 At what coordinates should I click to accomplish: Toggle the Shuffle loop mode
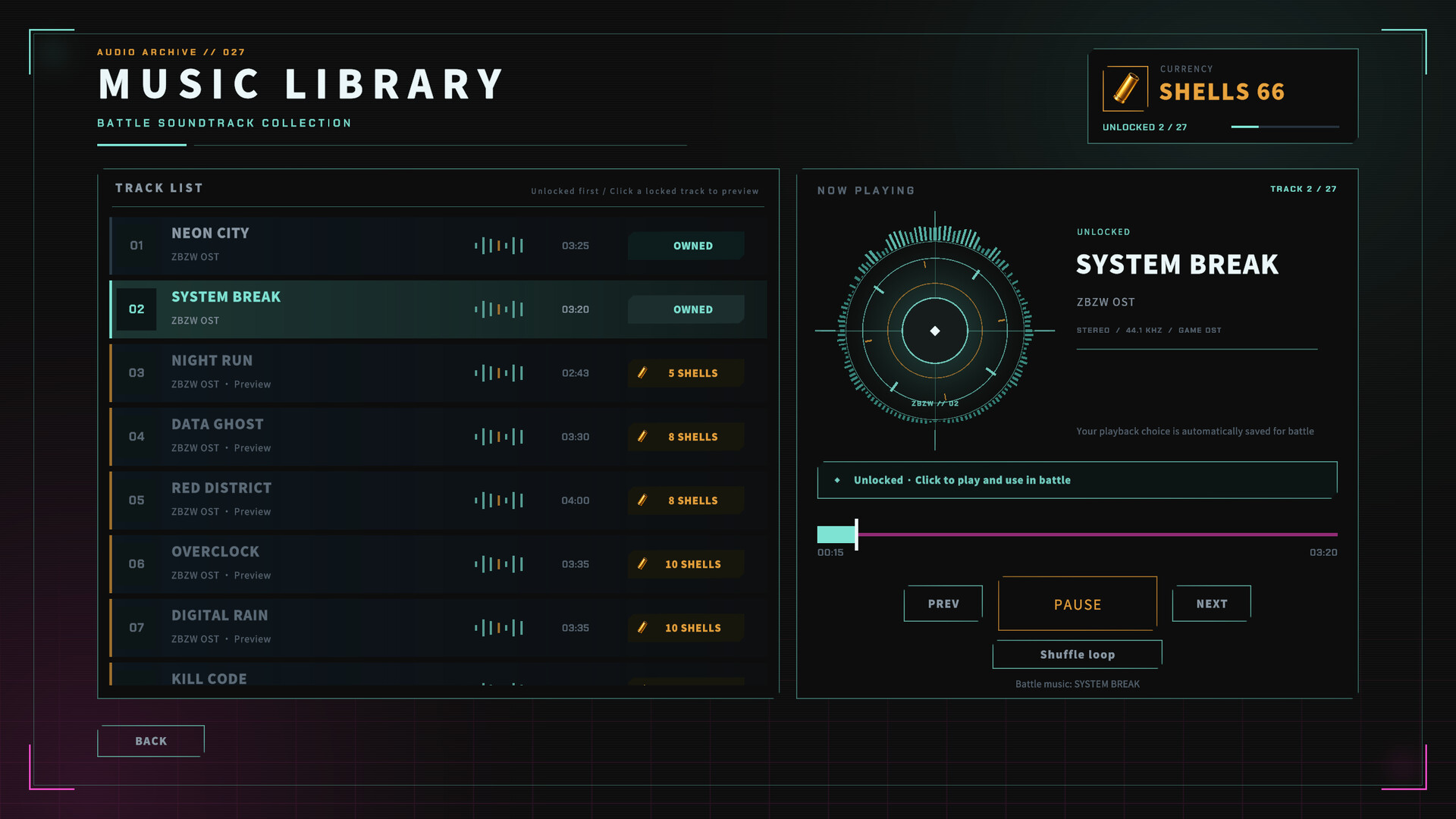1077,654
